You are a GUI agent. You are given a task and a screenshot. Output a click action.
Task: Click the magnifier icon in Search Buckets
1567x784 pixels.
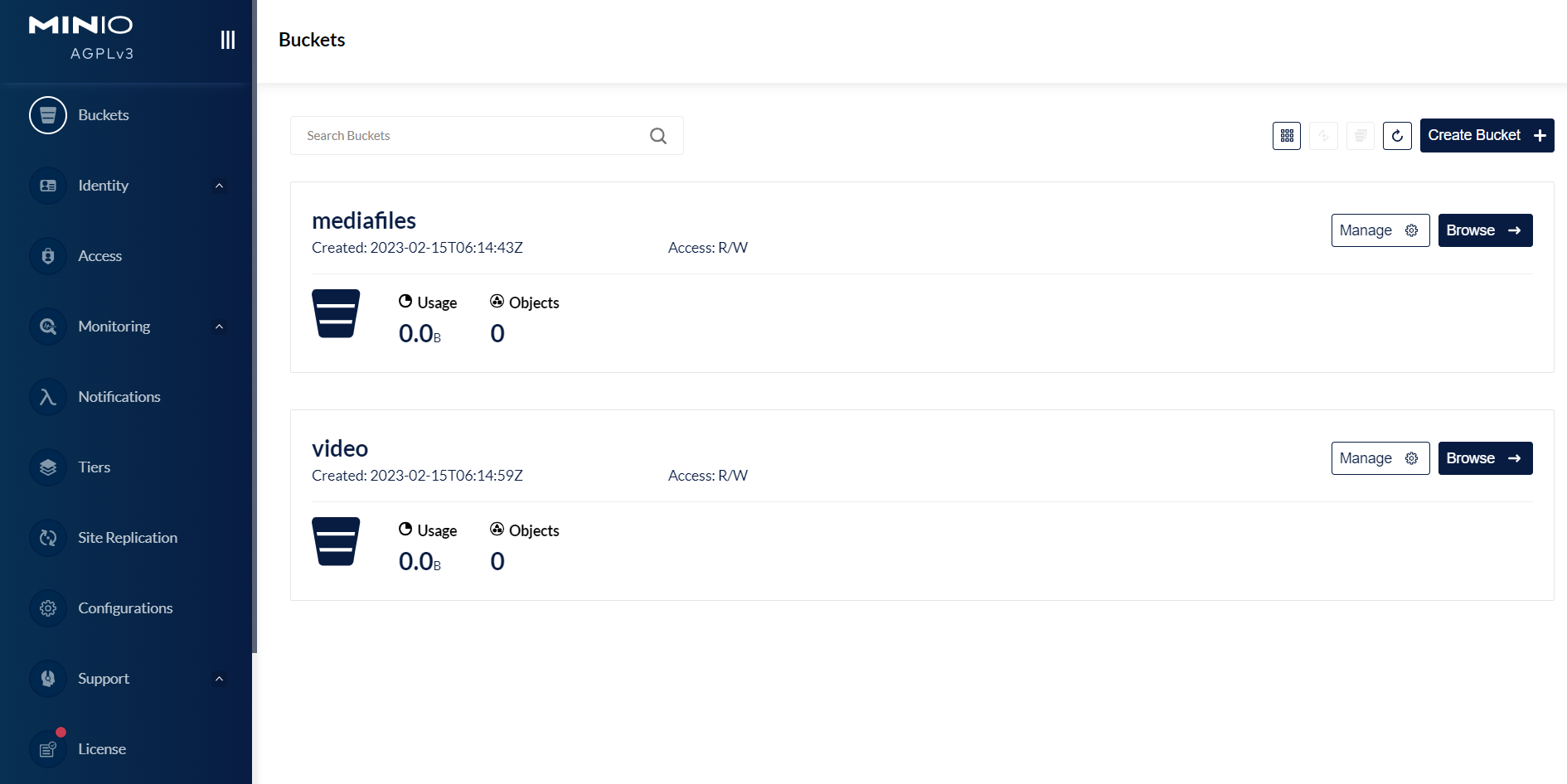coord(658,136)
